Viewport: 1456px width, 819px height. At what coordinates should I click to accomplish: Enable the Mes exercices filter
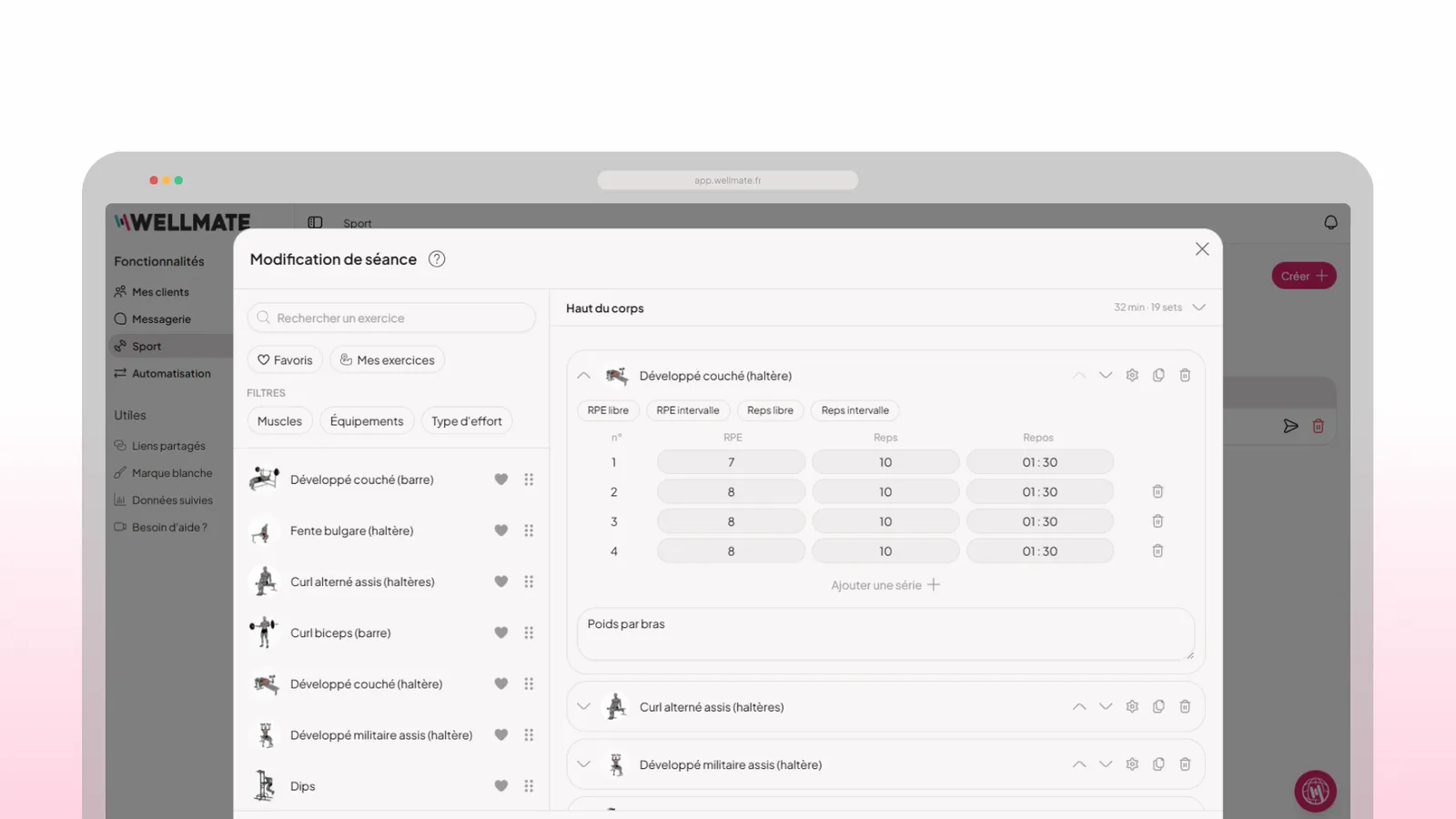(387, 360)
